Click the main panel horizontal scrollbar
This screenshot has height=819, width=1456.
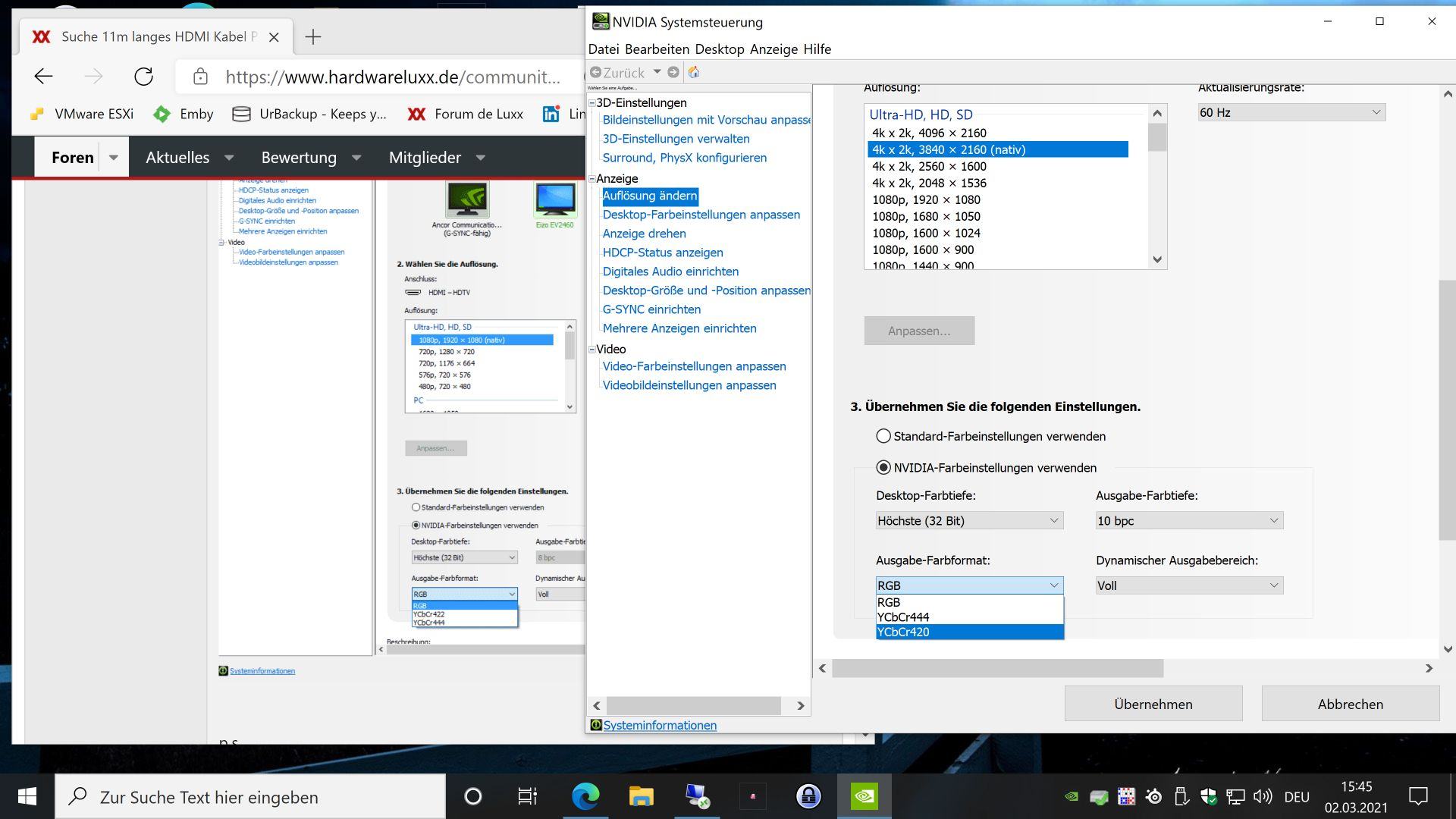(x=997, y=668)
